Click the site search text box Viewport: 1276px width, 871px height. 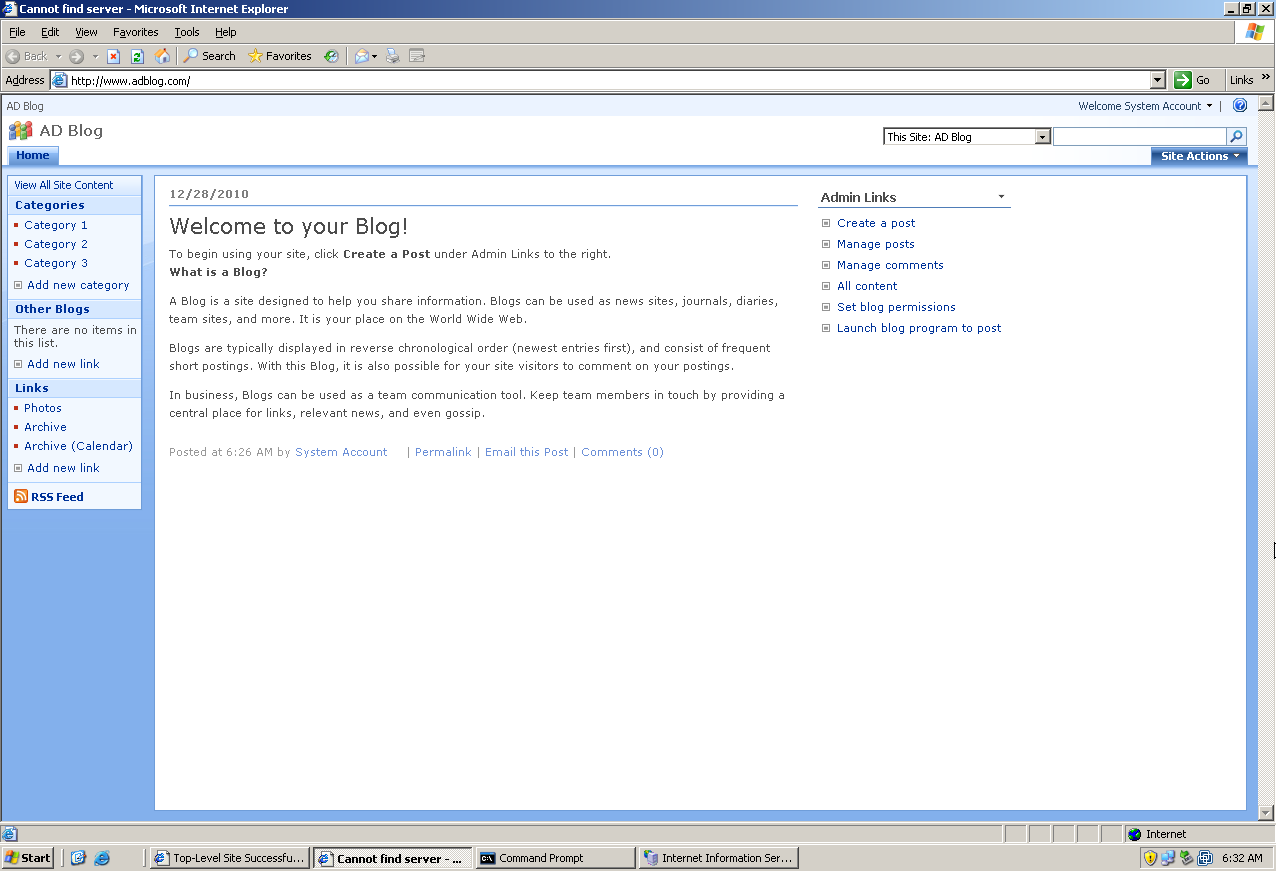click(x=1139, y=137)
